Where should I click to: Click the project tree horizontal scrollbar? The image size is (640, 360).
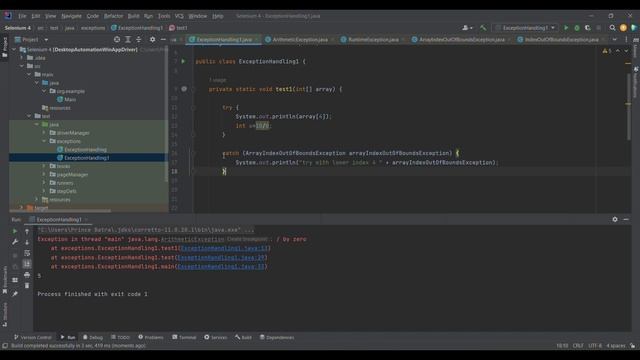coord(60,211)
